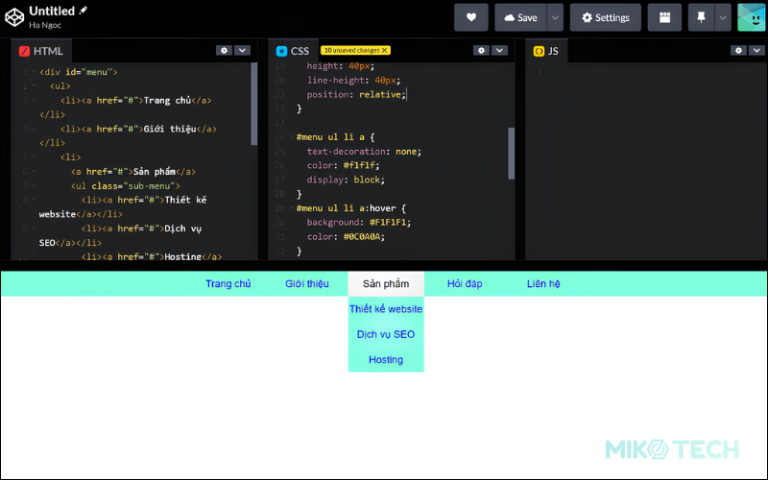The width and height of the screenshot is (768, 480).
Task: Open the pin dropdown arrow
Action: coord(723,18)
